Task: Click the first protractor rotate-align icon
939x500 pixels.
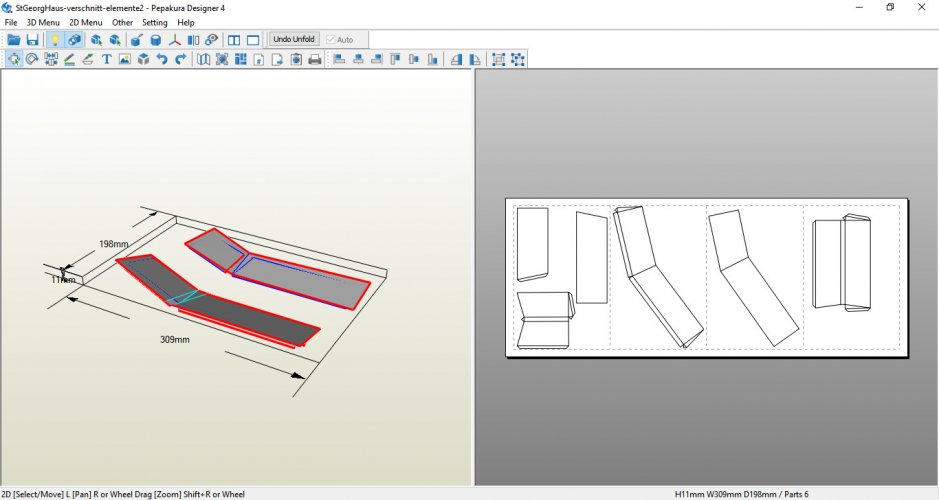Action: pos(456,59)
